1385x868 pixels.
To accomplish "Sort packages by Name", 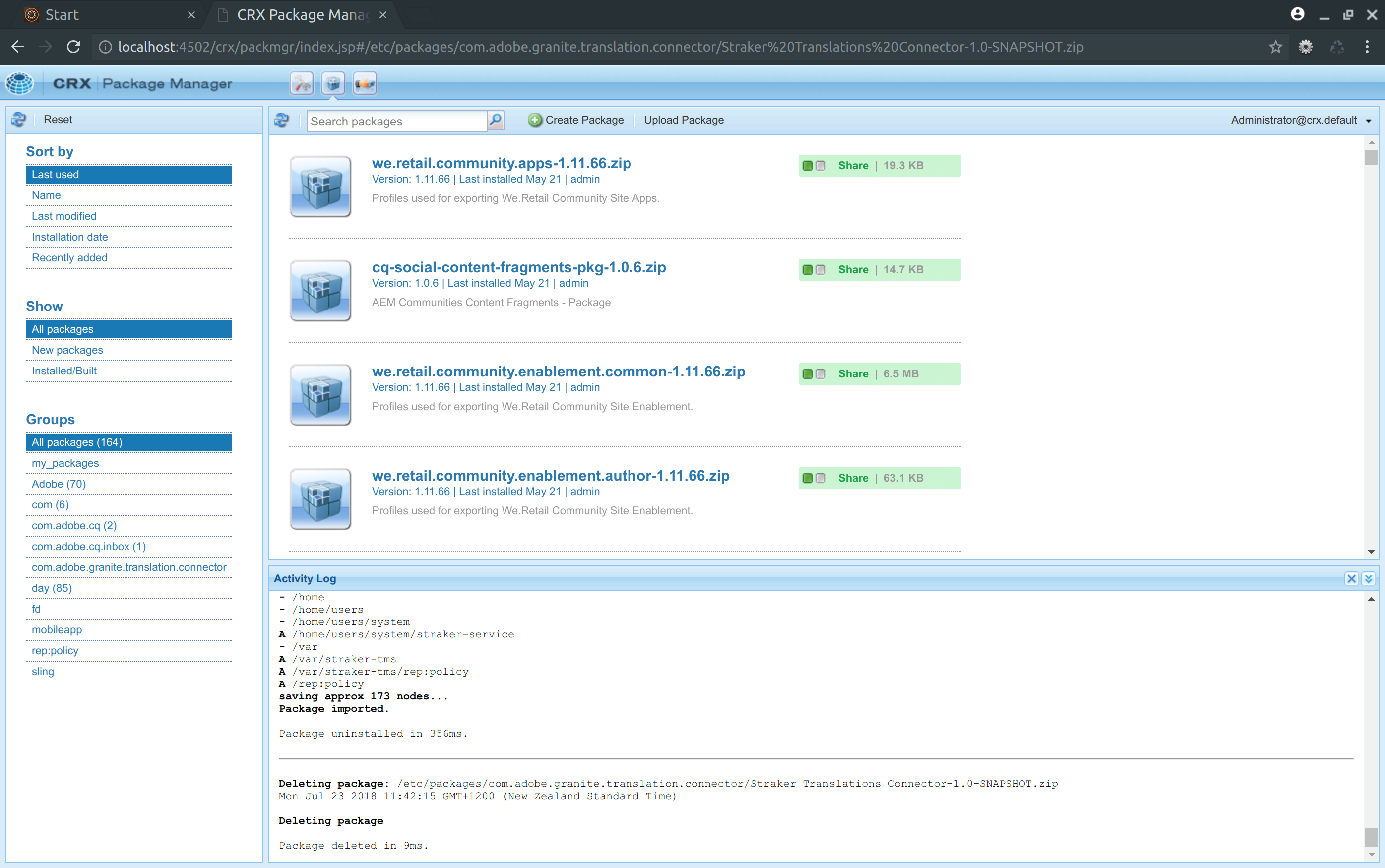I will (129, 195).
